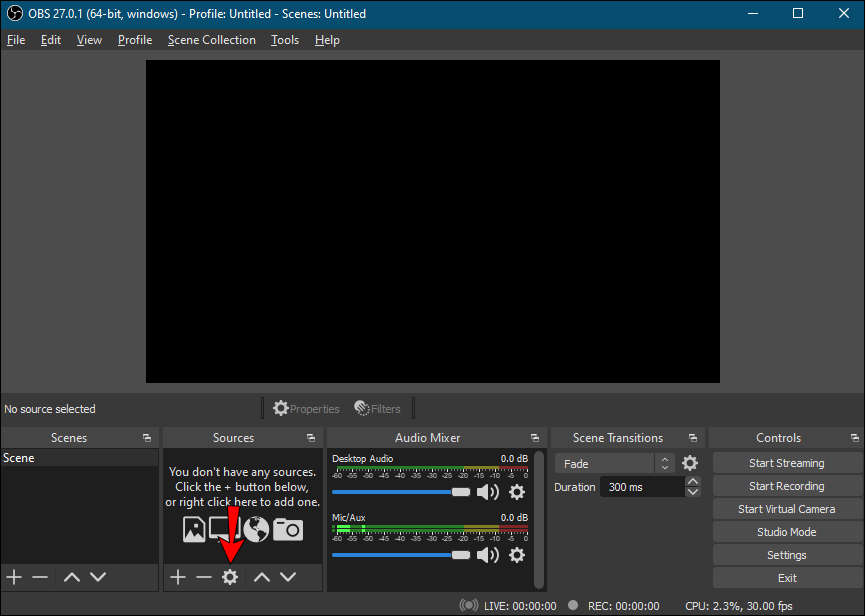The width and height of the screenshot is (865, 616).
Task: Click the remove source minus icon
Action: point(204,577)
